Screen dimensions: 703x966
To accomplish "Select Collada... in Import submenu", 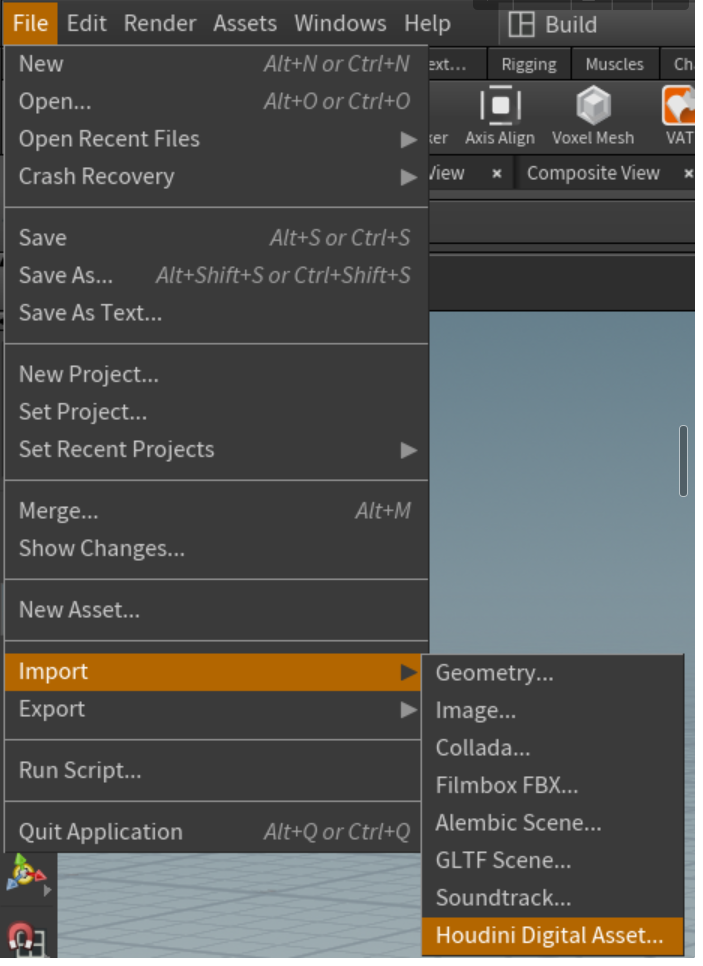I will pos(553,749).
